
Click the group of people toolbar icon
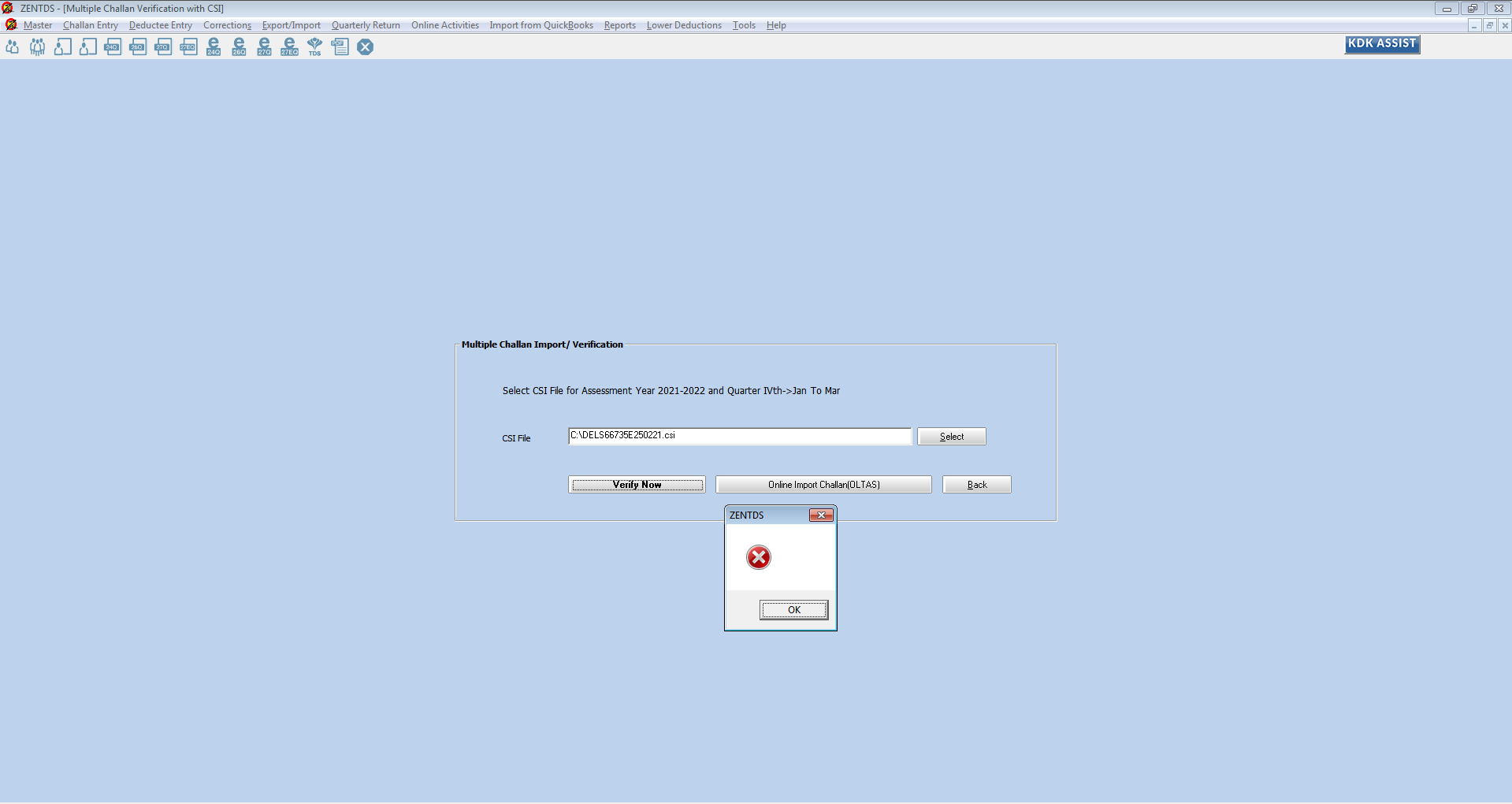tap(37, 47)
